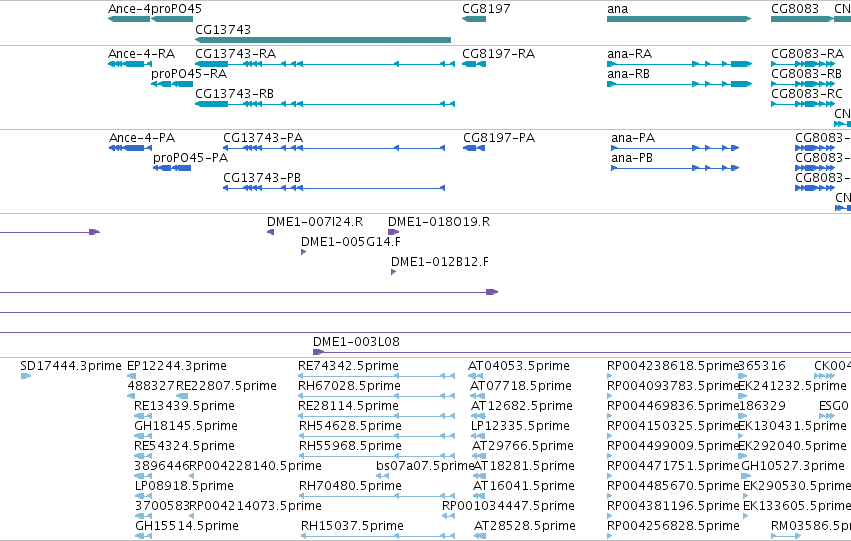Click the Ance-4-RA transcript label

141,54
